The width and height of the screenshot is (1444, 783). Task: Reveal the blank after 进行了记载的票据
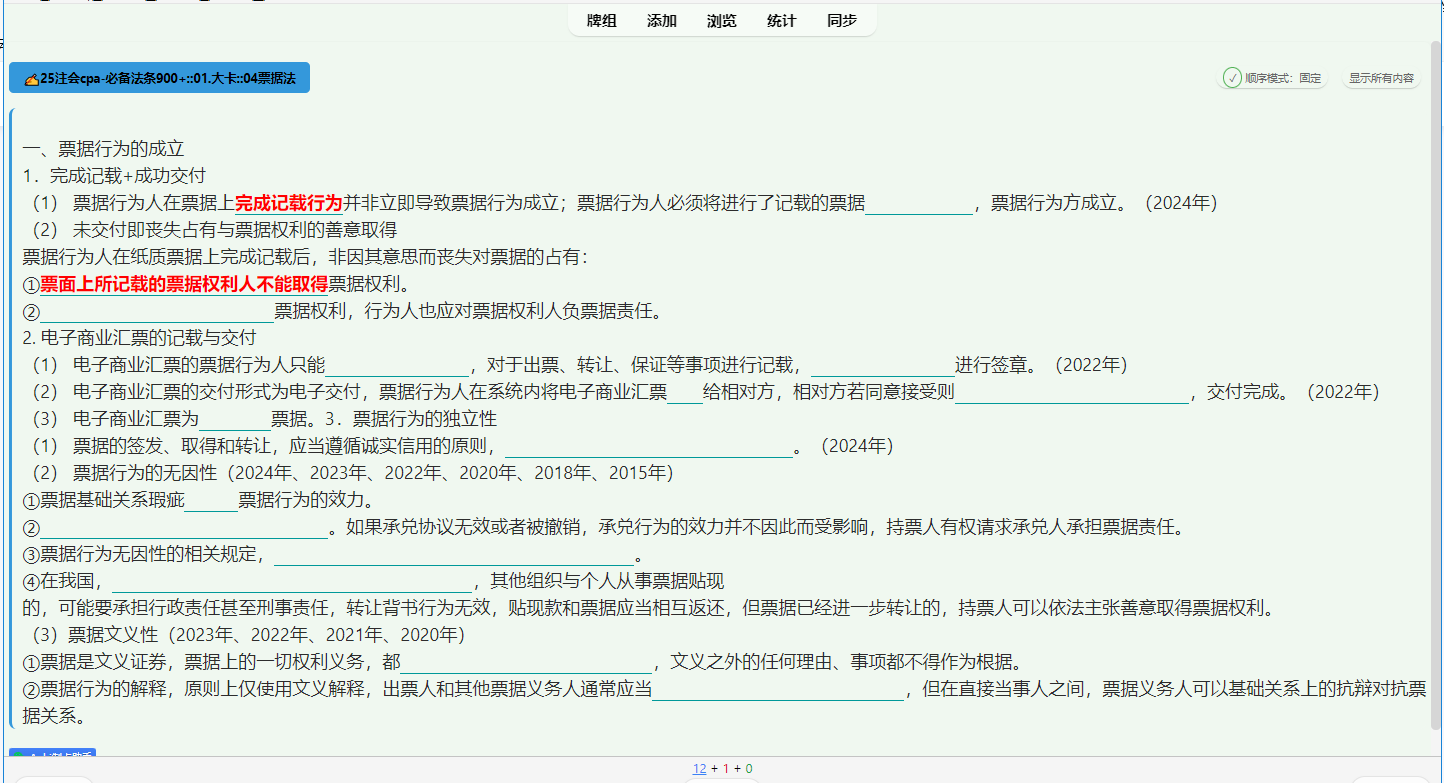[920, 202]
